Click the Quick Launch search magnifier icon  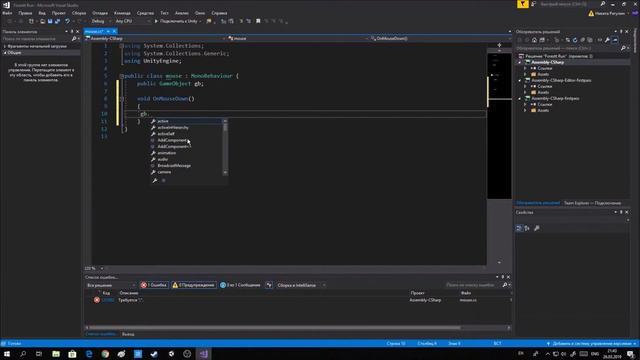point(603,4)
